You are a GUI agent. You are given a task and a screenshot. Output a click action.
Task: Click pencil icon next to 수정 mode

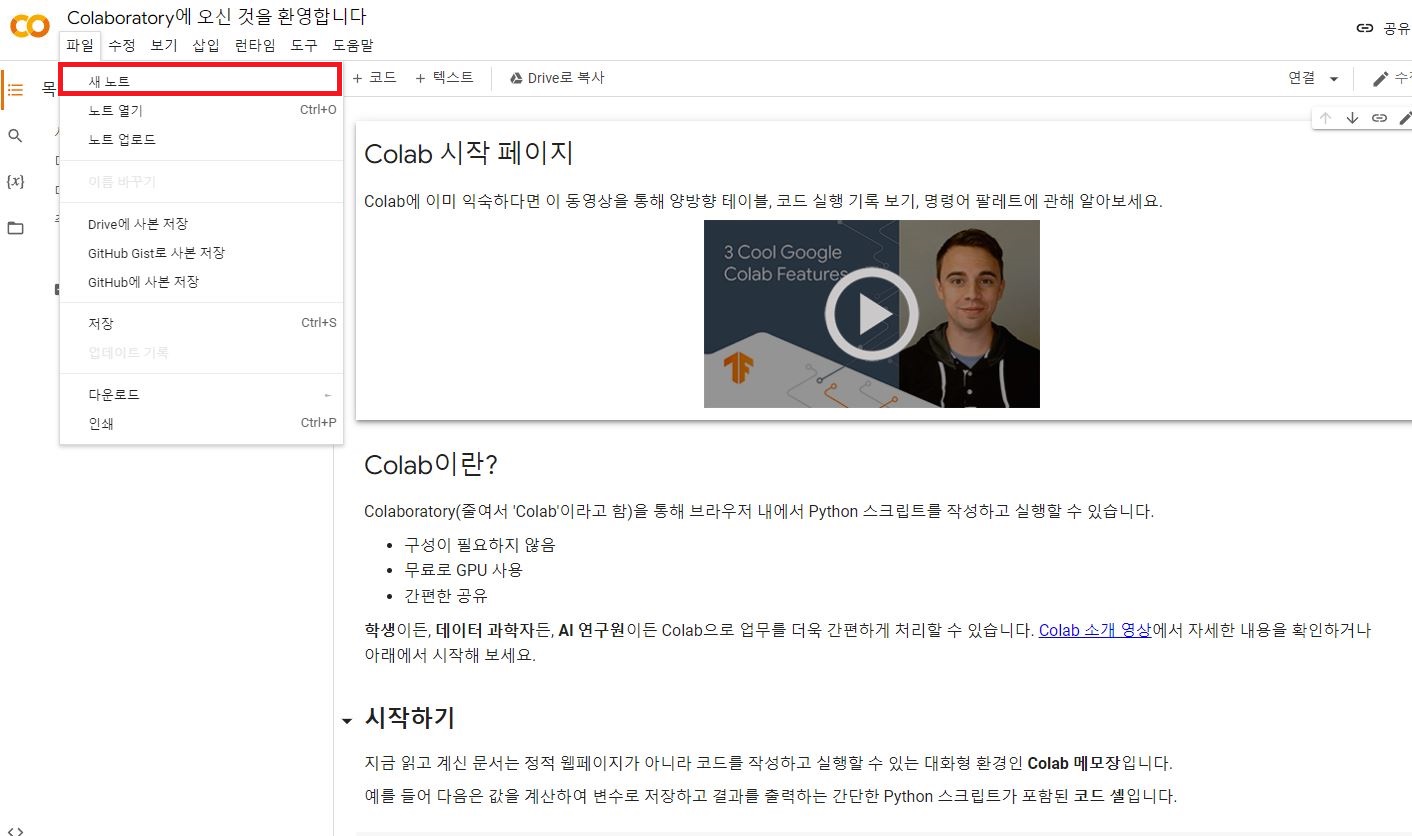point(1381,79)
